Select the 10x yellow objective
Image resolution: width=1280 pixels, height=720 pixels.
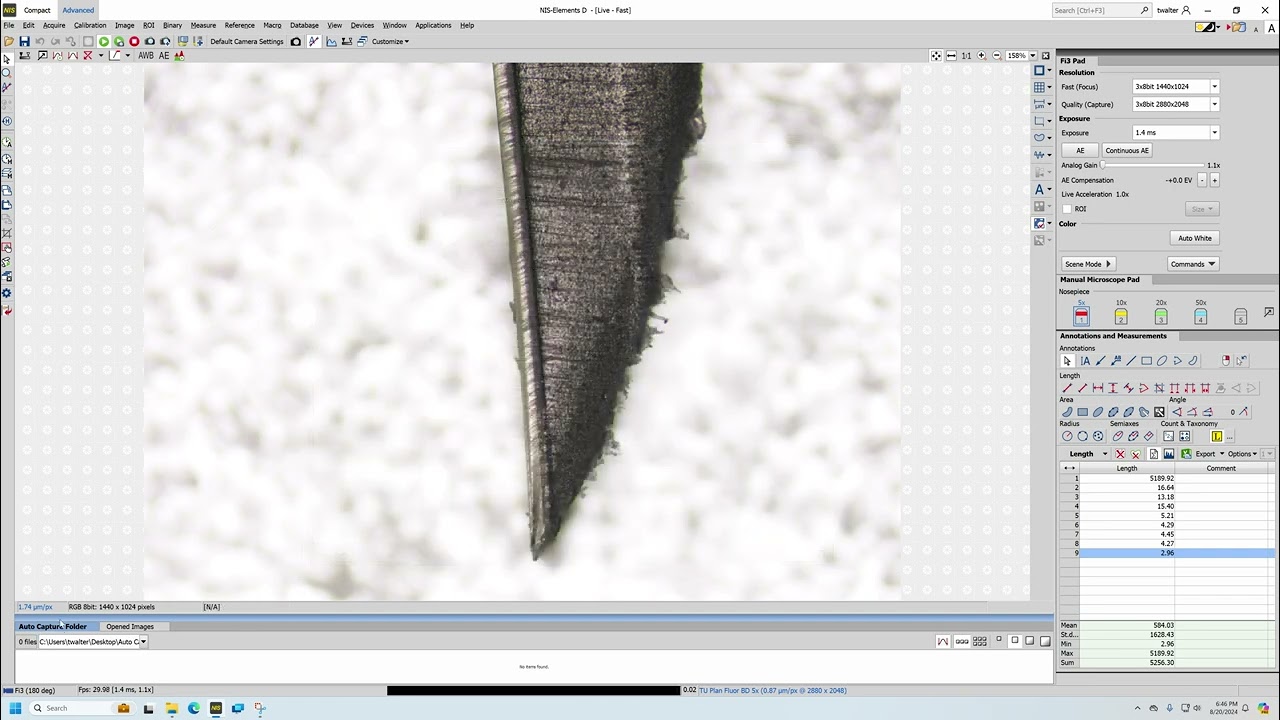(1121, 316)
